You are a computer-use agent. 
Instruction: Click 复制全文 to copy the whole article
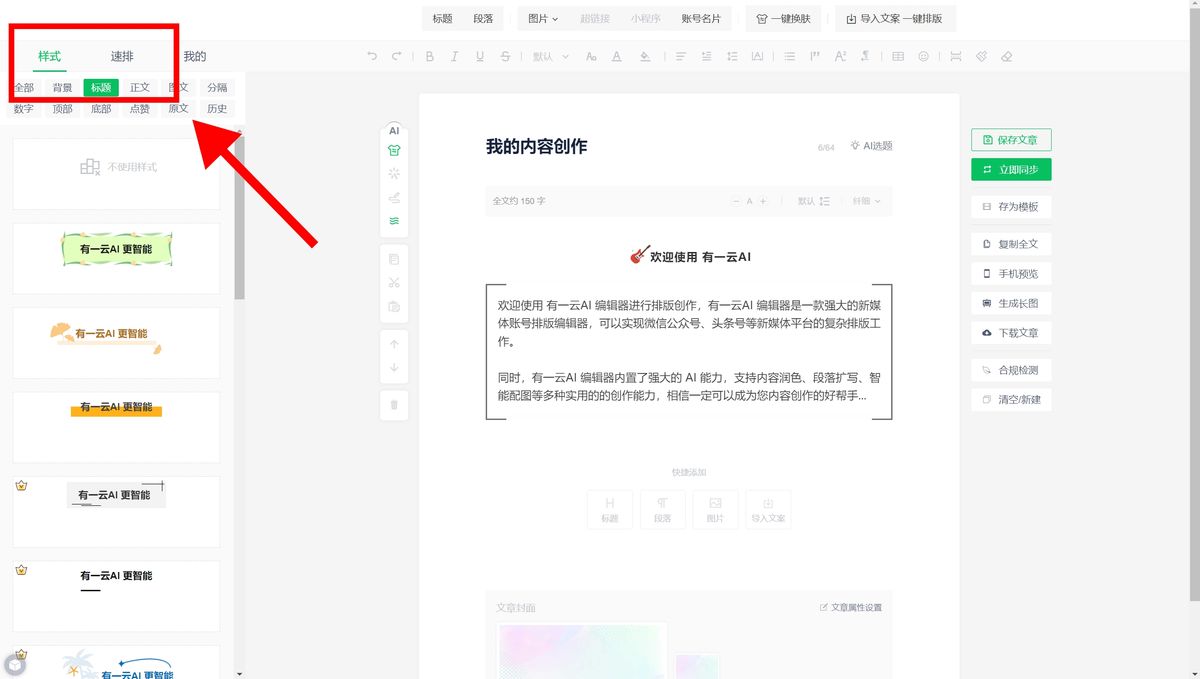(1011, 244)
